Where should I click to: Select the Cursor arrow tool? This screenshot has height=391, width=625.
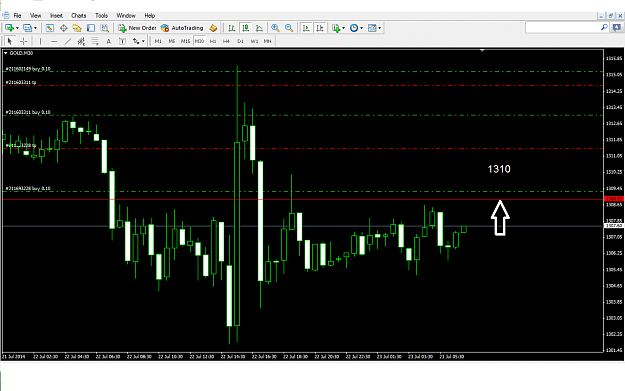[x=10, y=41]
